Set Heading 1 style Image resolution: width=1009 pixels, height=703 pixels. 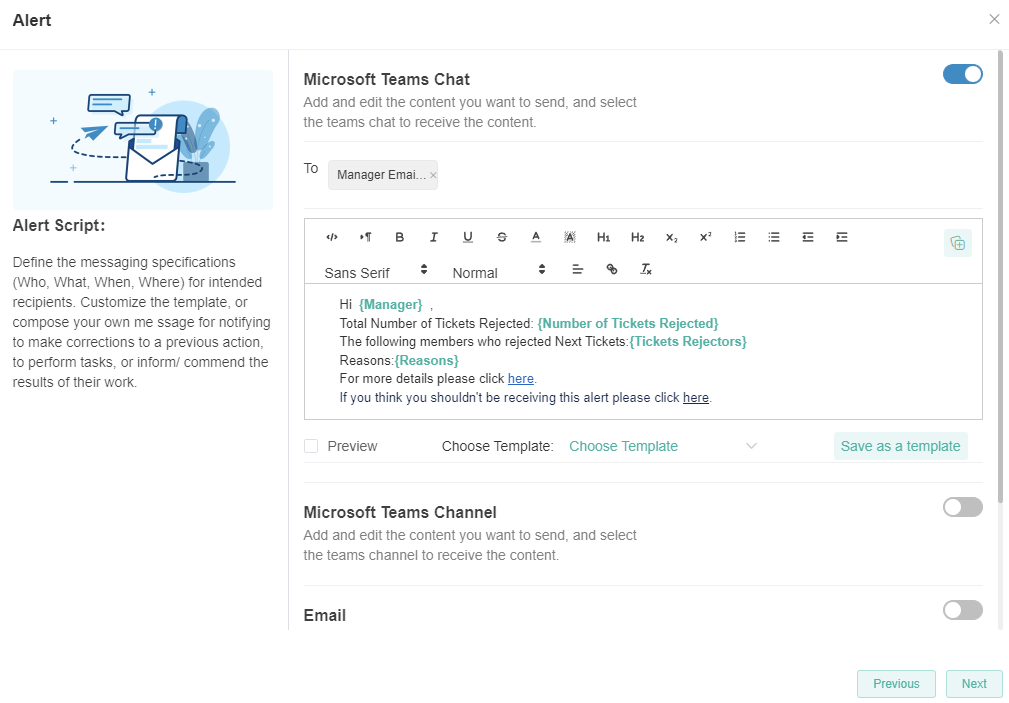[604, 237]
